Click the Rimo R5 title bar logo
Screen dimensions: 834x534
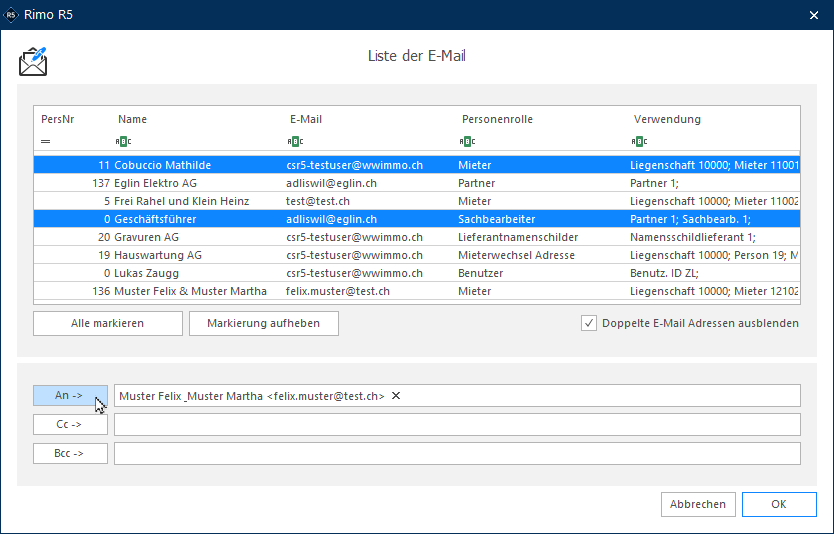coord(11,15)
